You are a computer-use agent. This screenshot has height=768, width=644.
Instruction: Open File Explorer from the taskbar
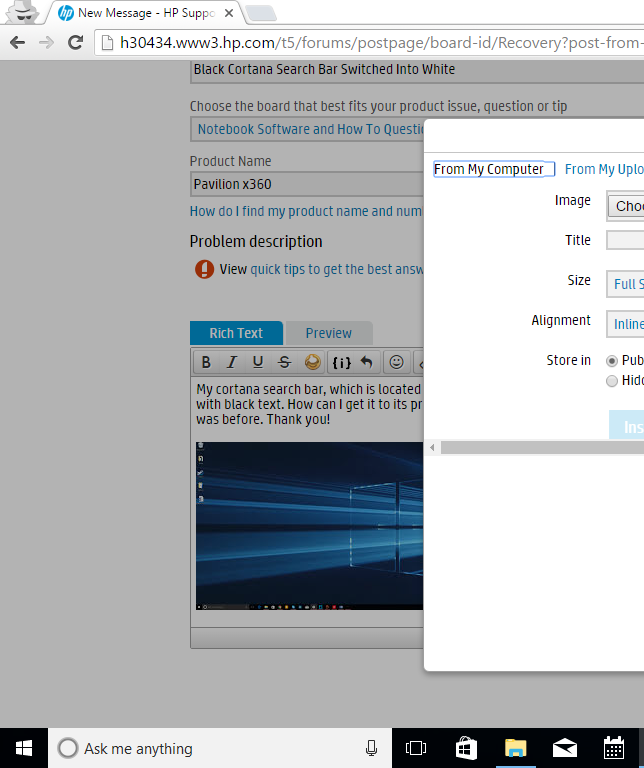click(x=516, y=748)
